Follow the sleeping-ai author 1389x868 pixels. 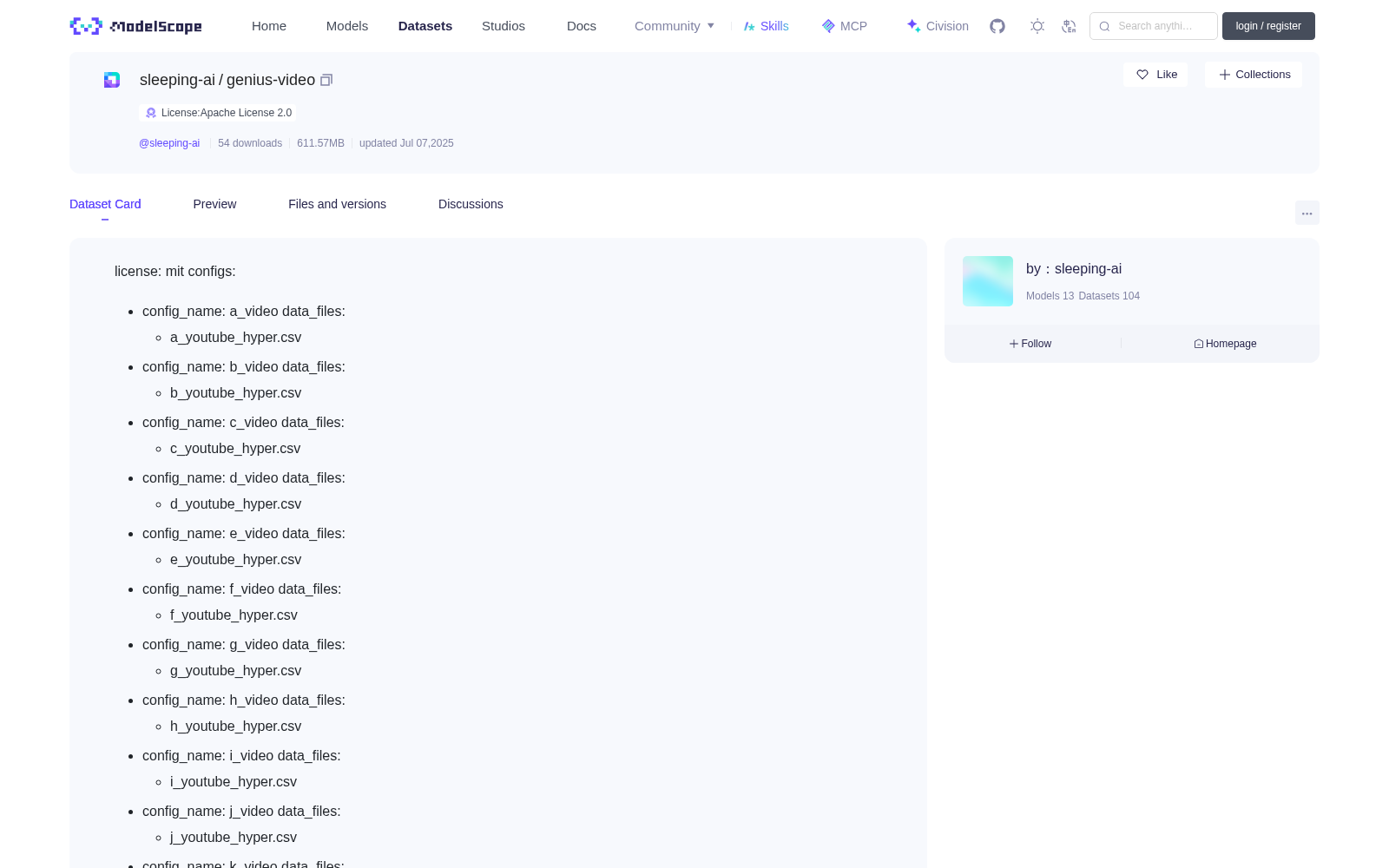[1030, 344]
